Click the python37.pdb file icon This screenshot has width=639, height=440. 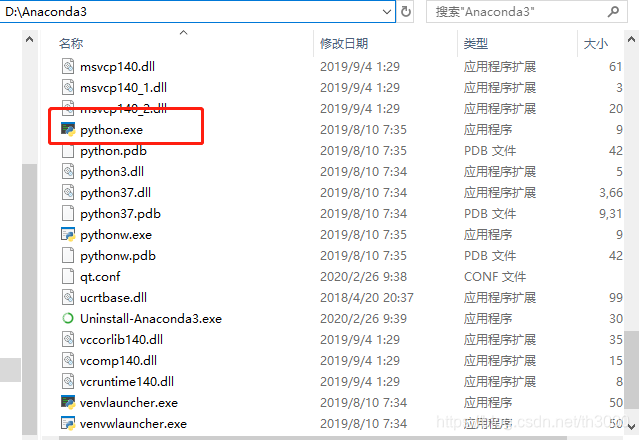coord(68,213)
